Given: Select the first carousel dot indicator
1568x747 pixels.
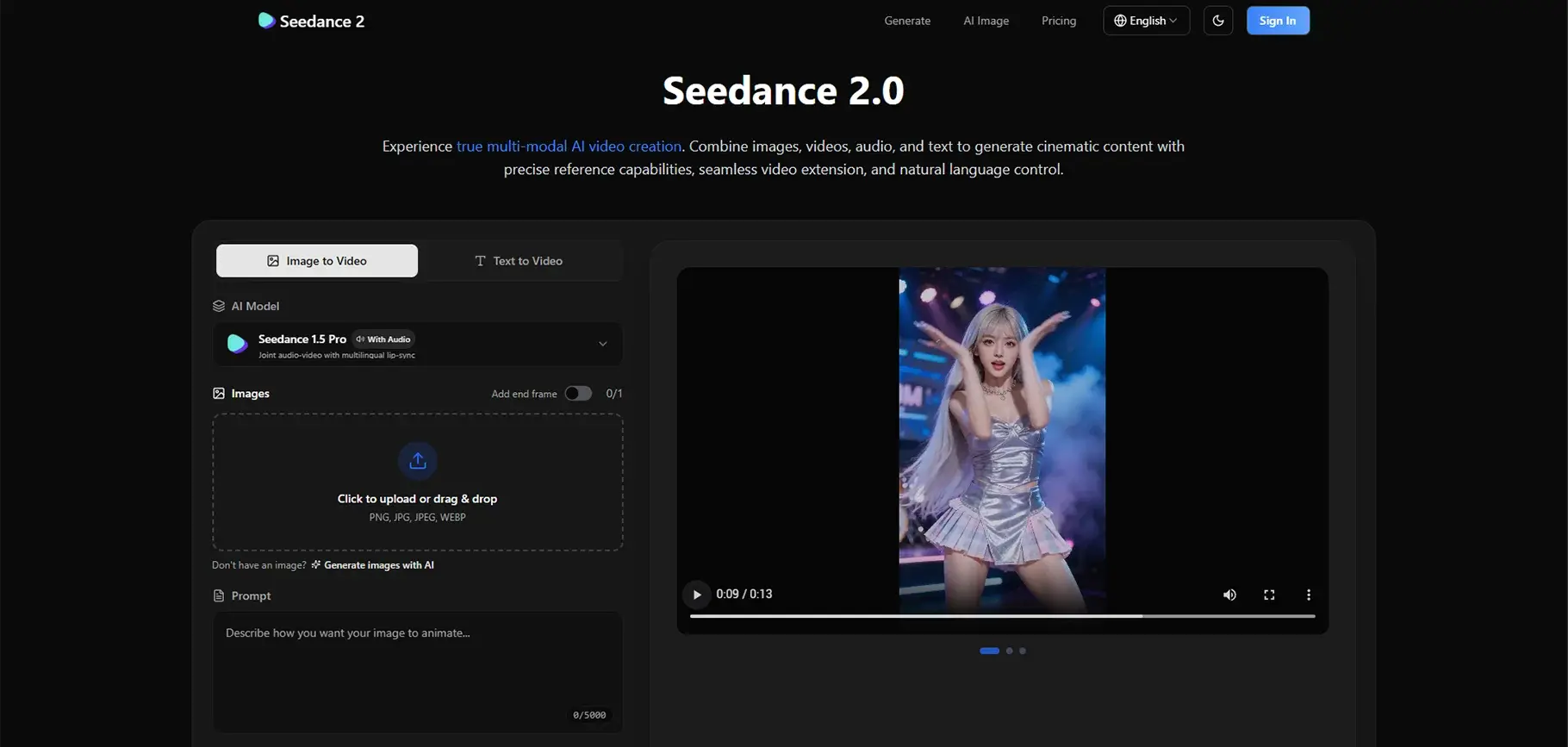Looking at the screenshot, I should [990, 651].
